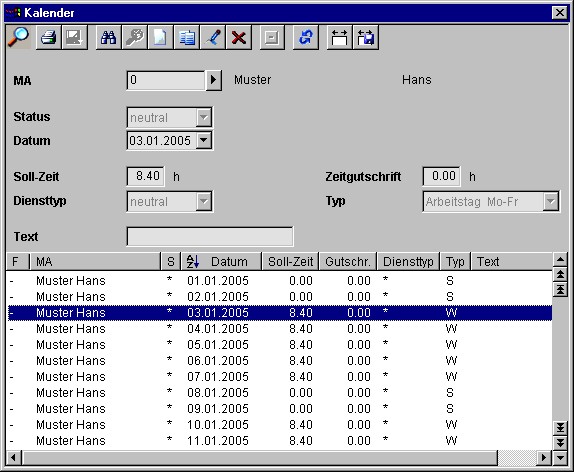Click the binoculars find icon

[x=108, y=37]
